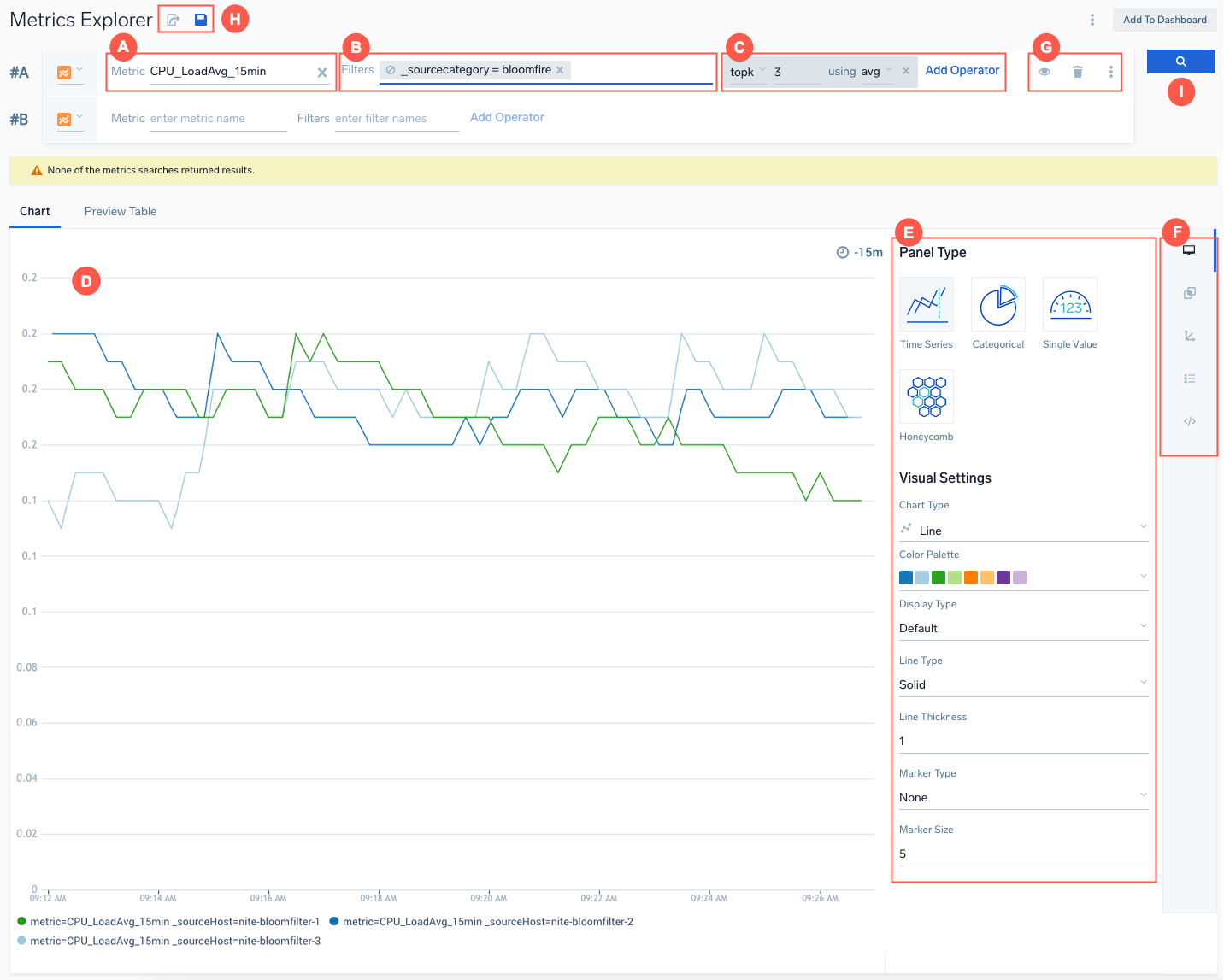The height and width of the screenshot is (980, 1224).
Task: Select the Single Value panel type
Action: [1069, 305]
